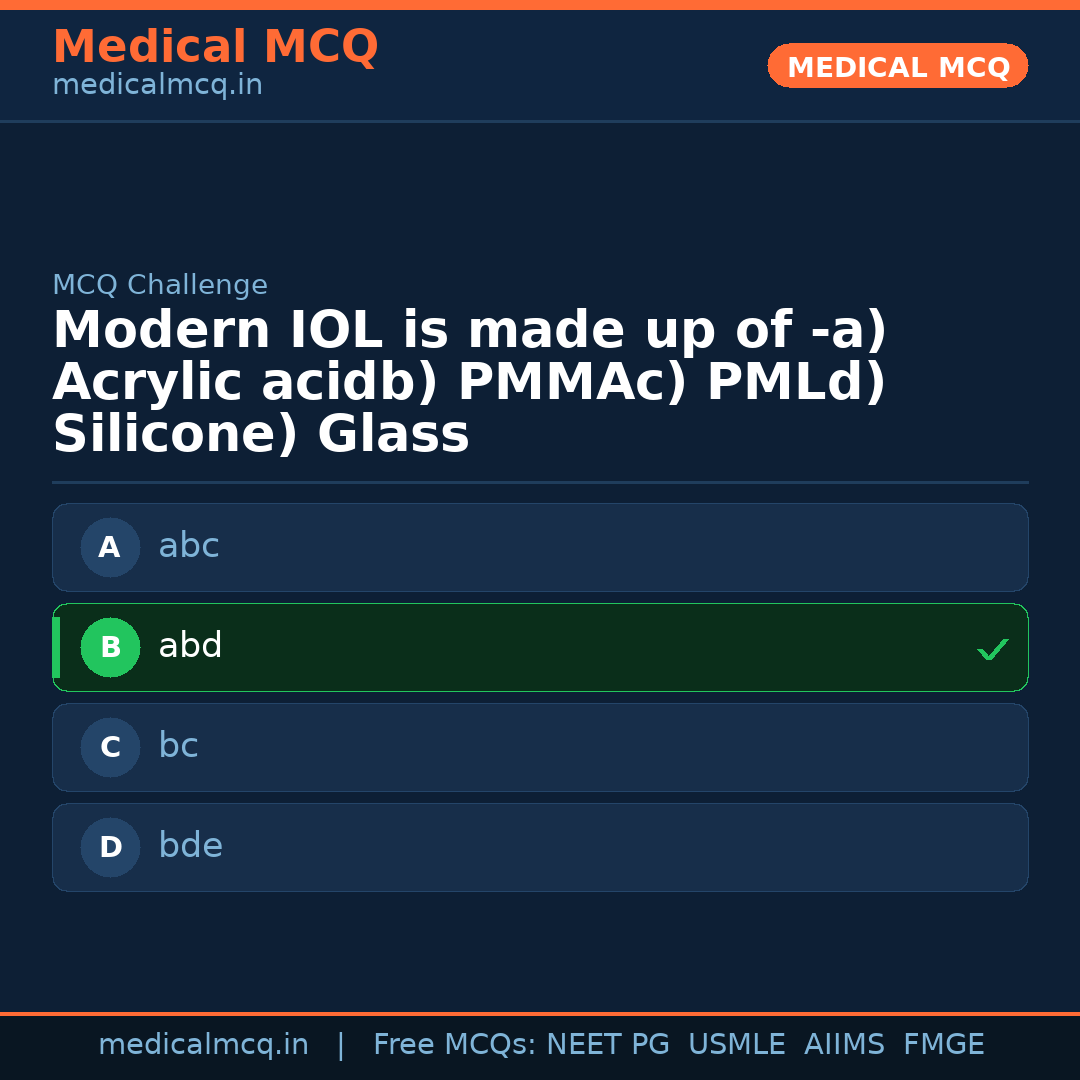Click the NEET PG label
Viewport: 1080px width, 1080px height.
(x=607, y=1043)
